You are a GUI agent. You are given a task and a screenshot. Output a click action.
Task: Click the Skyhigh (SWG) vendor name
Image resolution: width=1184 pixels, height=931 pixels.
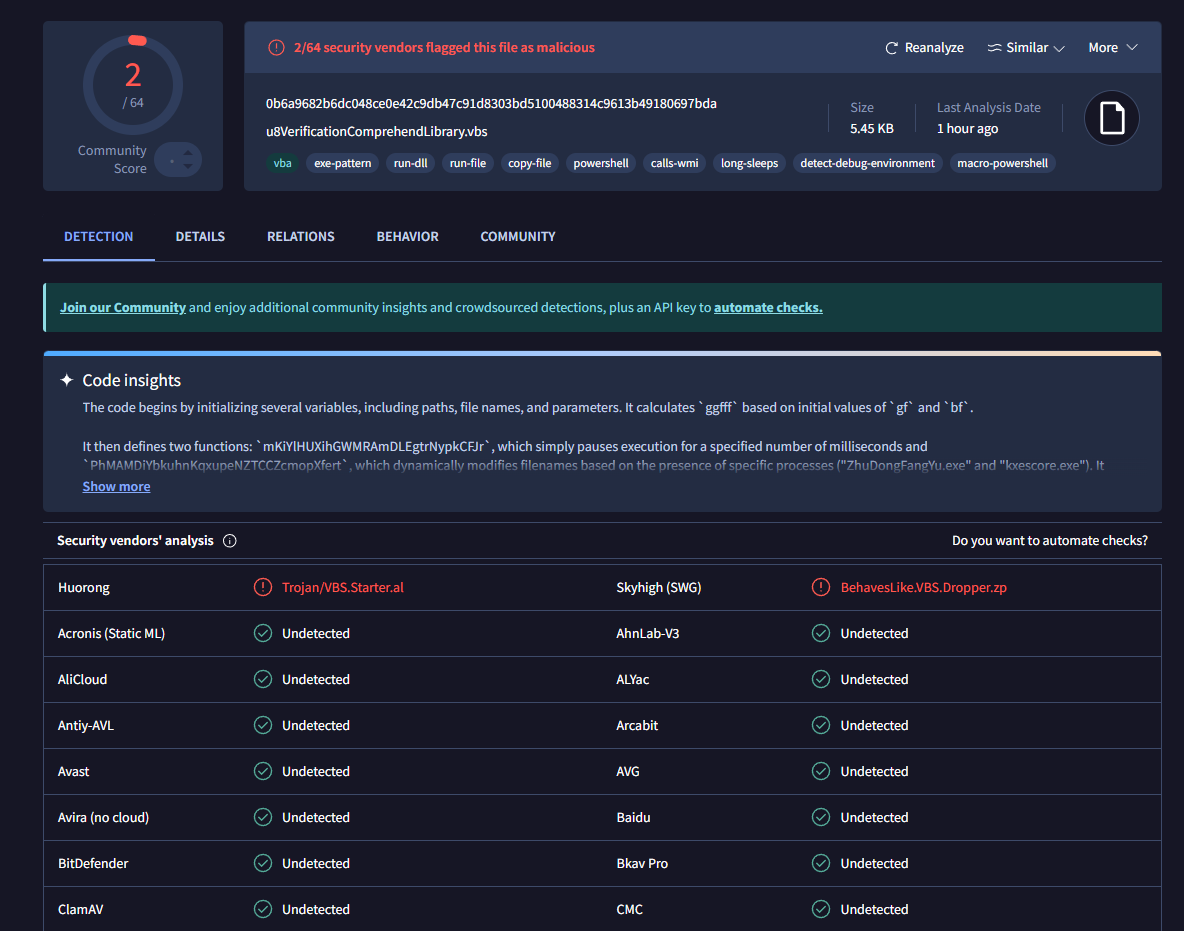point(658,587)
